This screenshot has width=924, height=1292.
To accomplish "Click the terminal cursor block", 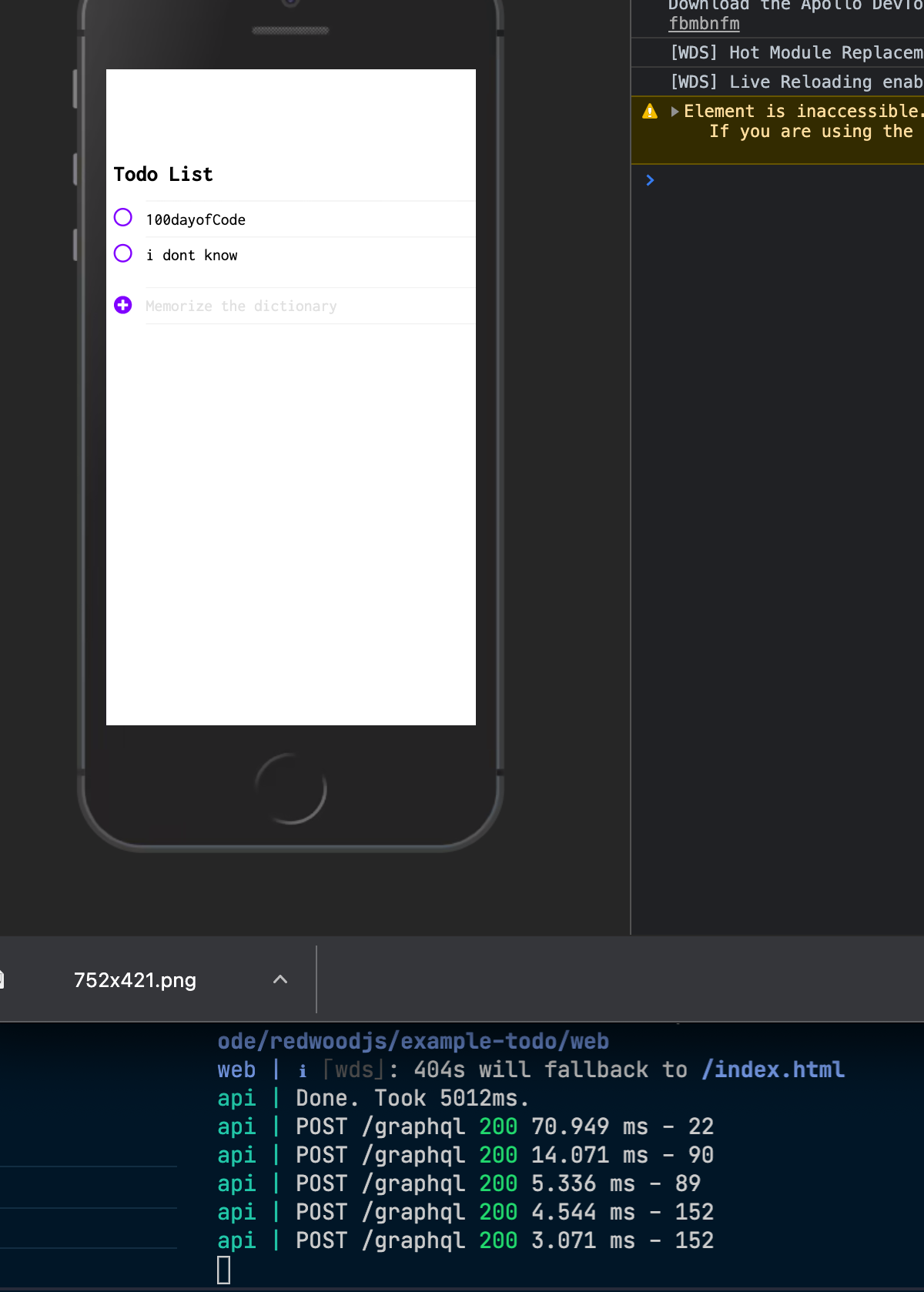I will pyautogui.click(x=224, y=1270).
